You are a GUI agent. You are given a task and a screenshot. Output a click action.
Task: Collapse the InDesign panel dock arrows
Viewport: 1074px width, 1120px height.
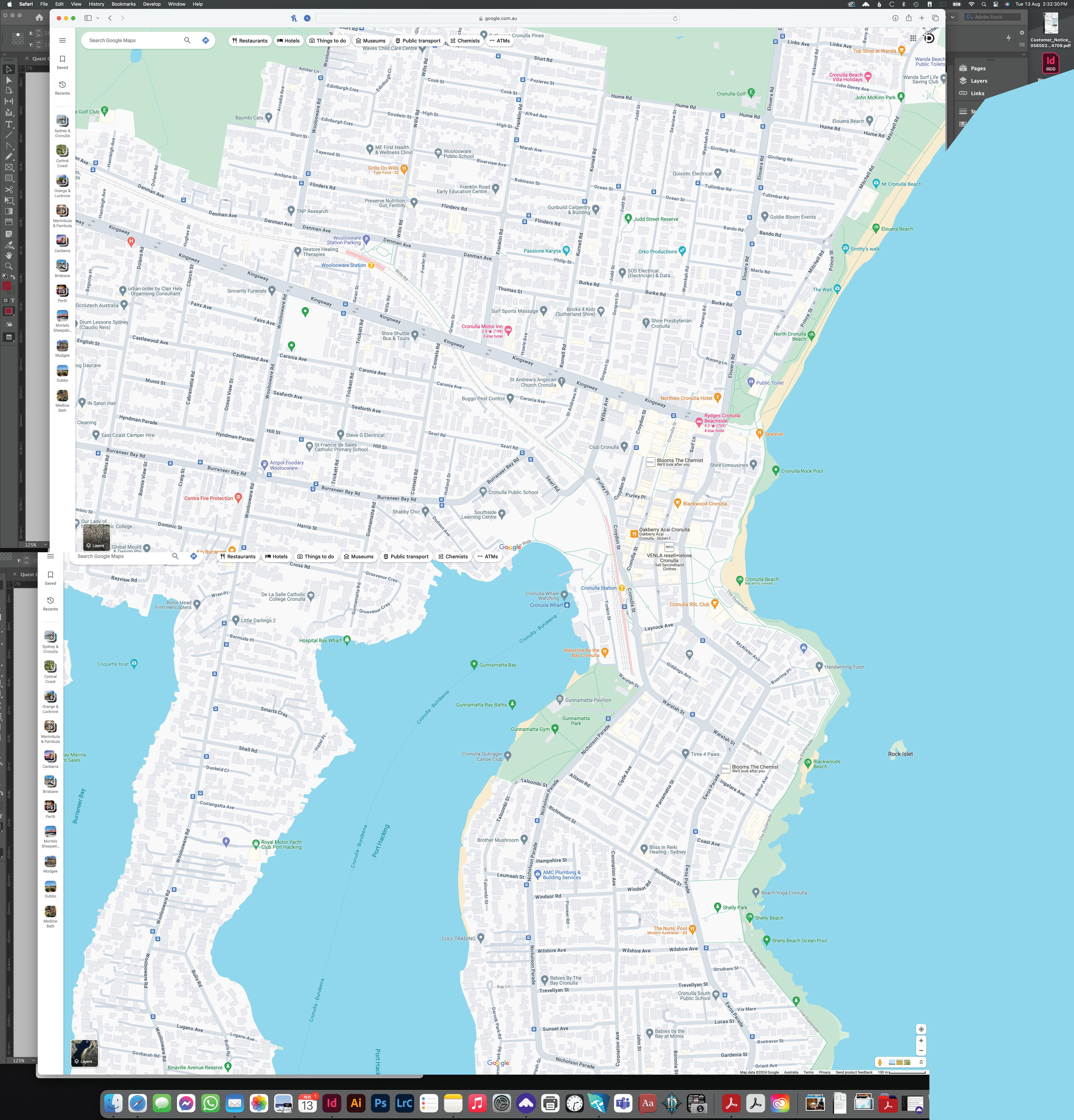coord(1024,54)
